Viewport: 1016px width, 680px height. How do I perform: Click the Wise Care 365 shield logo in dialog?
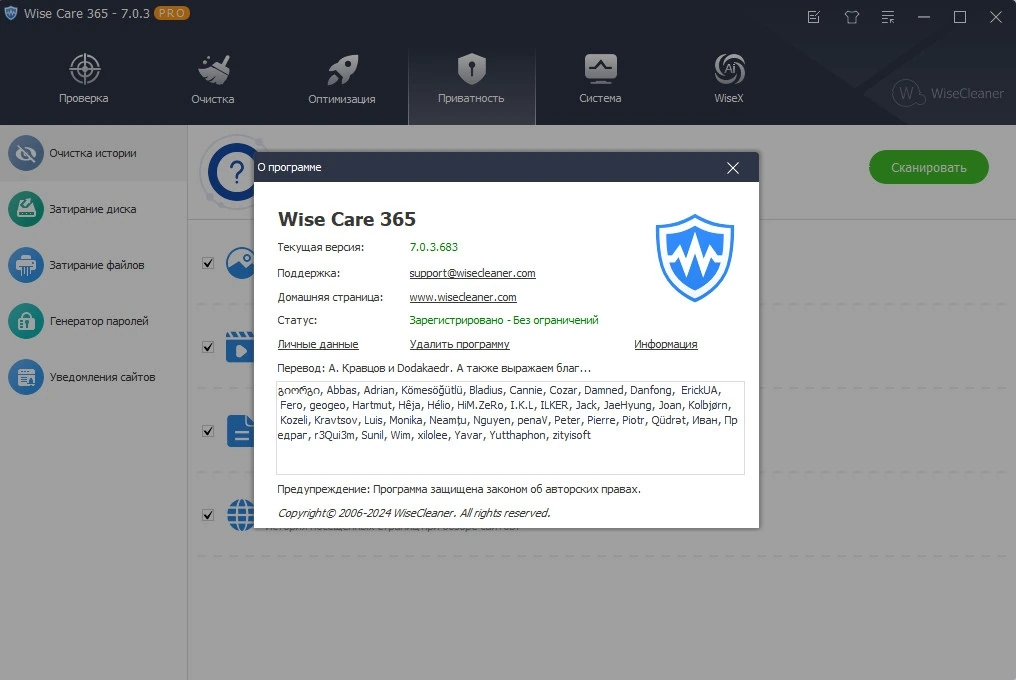pyautogui.click(x=695, y=258)
